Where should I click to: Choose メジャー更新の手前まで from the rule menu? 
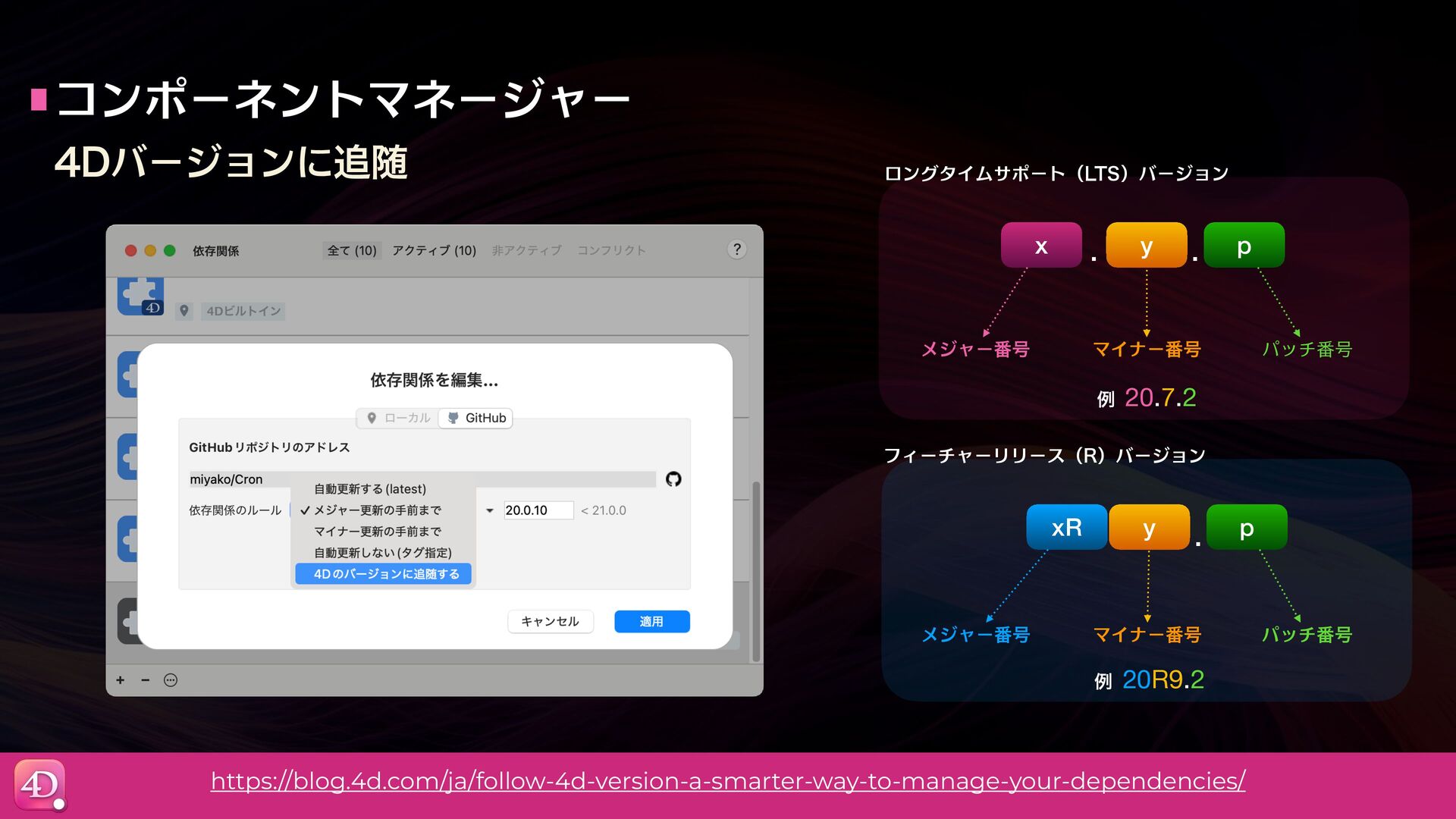tap(383, 510)
